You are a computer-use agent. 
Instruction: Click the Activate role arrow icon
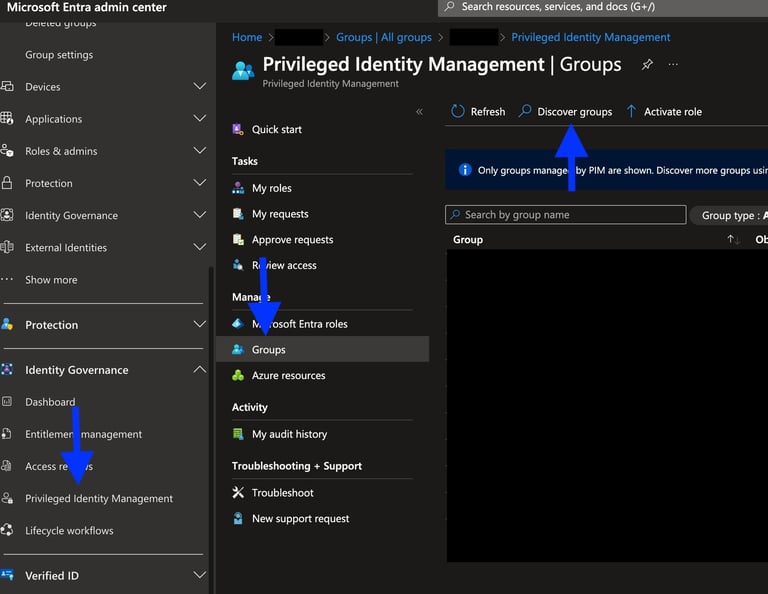pos(631,112)
